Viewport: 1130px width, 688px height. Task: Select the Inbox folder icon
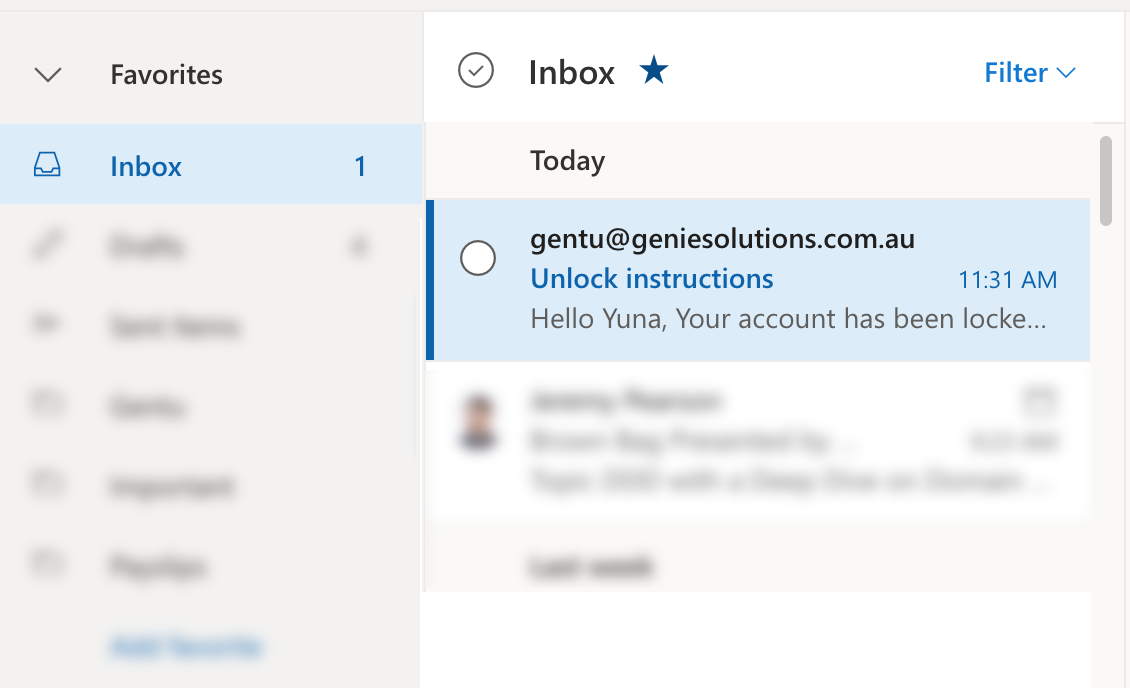(x=48, y=166)
